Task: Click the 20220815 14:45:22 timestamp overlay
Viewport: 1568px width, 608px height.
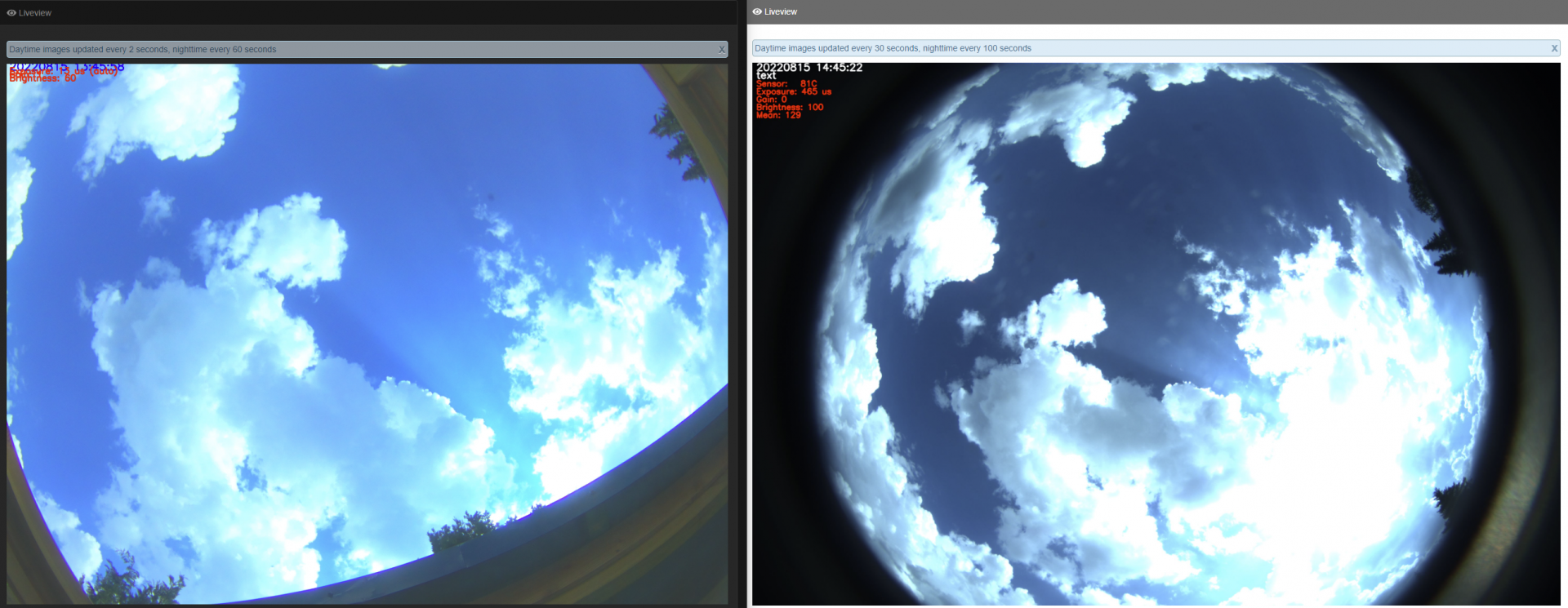Action: [809, 68]
